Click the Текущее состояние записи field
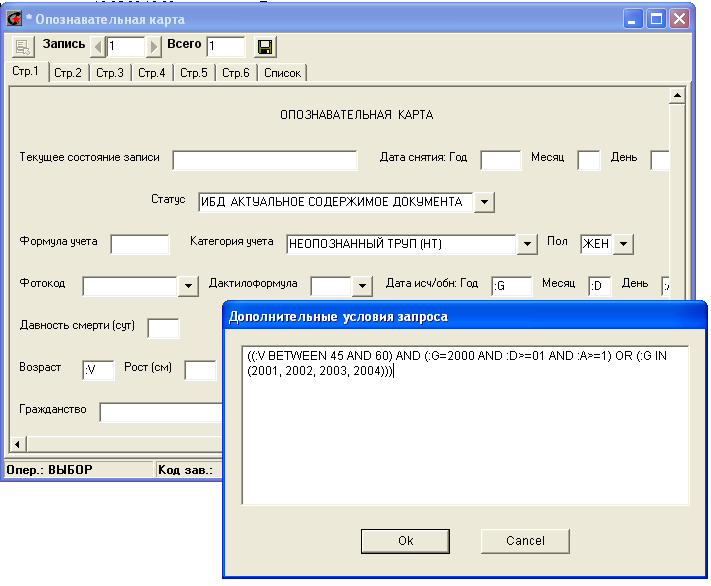Image resolution: width=711 pixels, height=586 pixels. [x=265, y=160]
